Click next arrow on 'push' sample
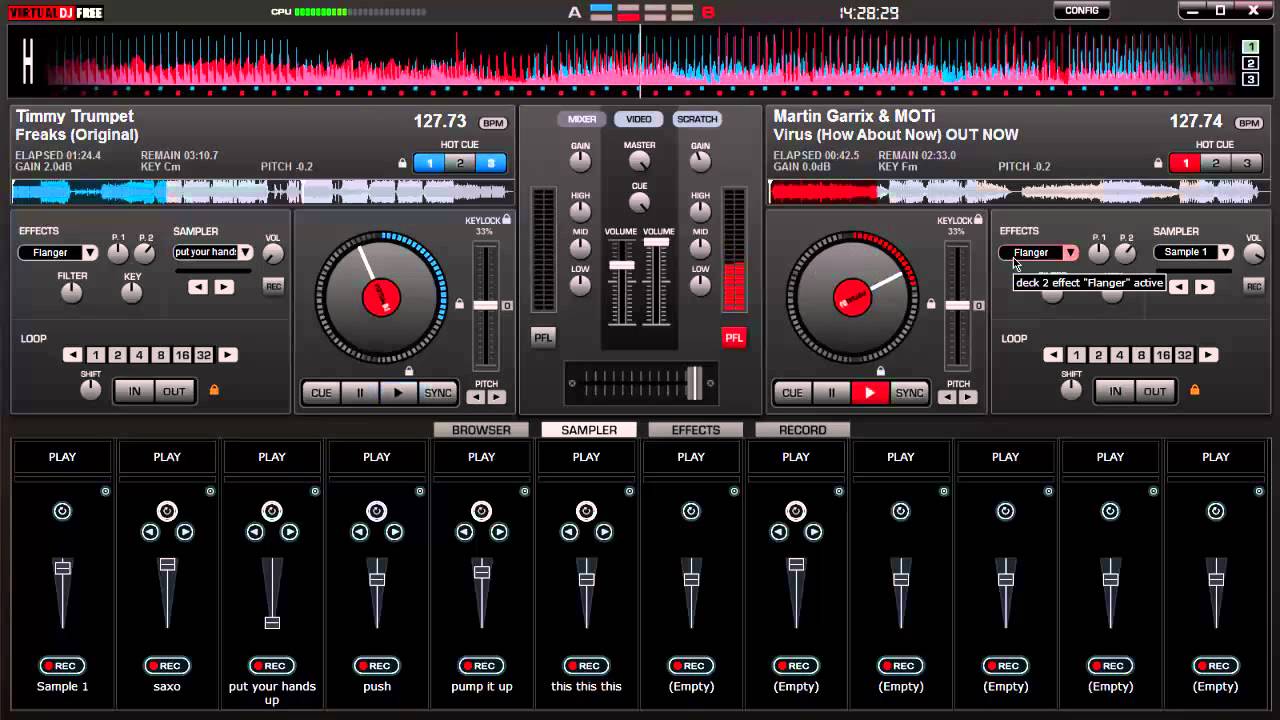This screenshot has height=720, width=1280. (394, 532)
